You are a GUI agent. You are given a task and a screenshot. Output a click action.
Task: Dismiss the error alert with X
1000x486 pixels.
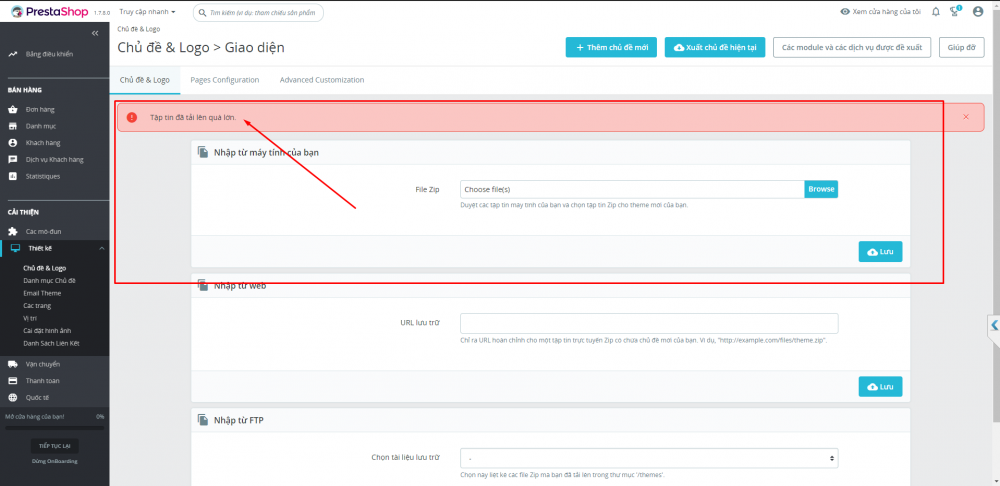966,117
